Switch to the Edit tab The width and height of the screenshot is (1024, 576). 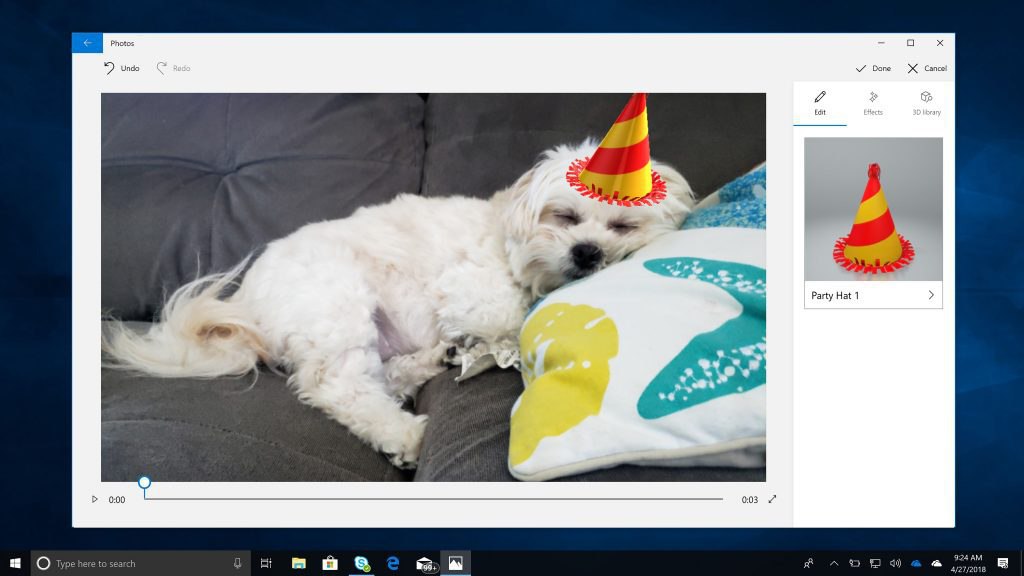820,103
